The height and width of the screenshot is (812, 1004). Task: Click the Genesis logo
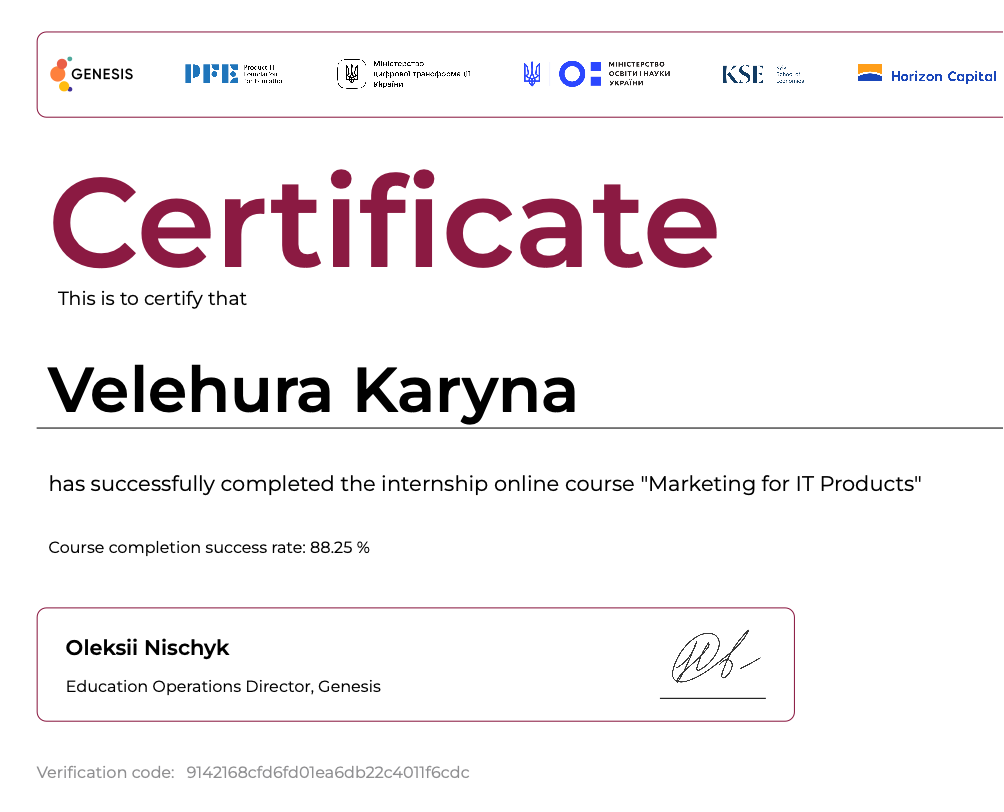pos(92,74)
